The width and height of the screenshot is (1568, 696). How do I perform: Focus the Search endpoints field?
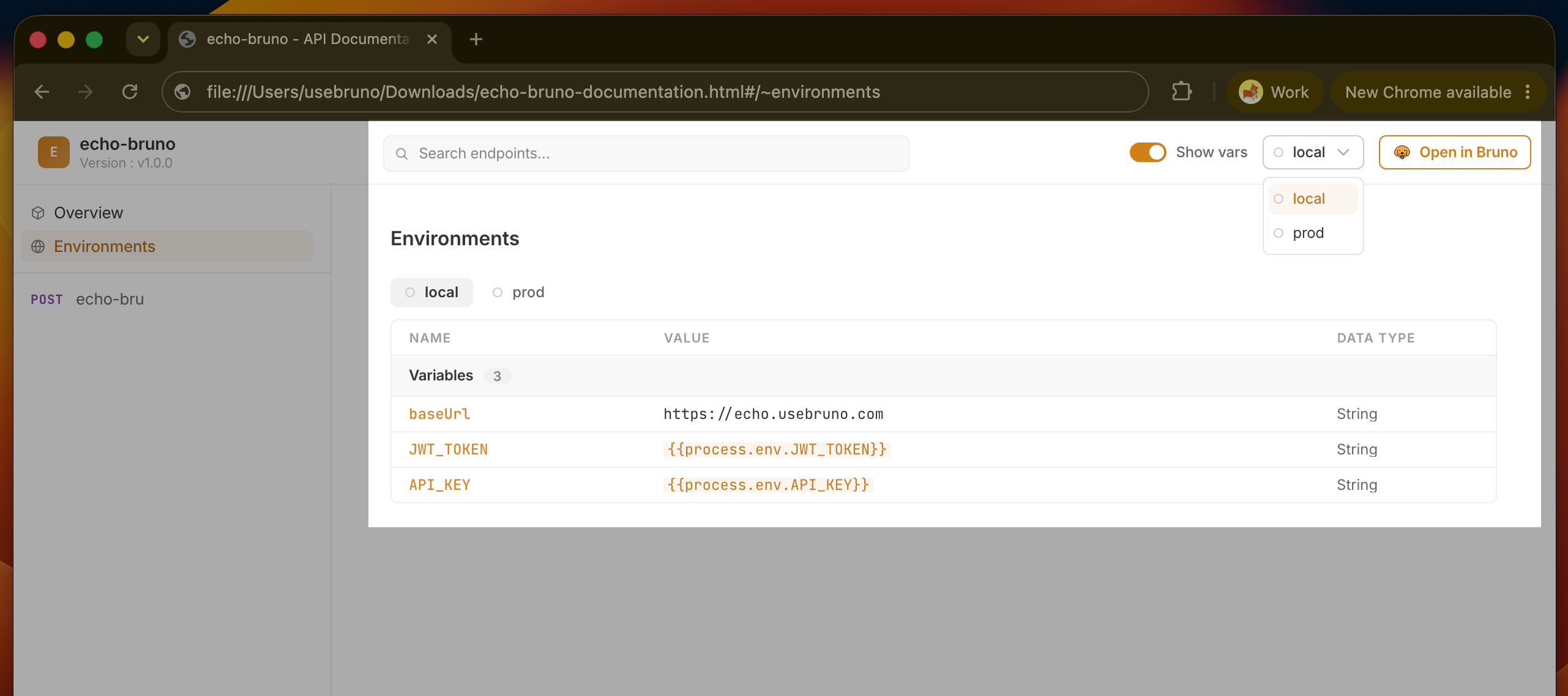coord(646,154)
